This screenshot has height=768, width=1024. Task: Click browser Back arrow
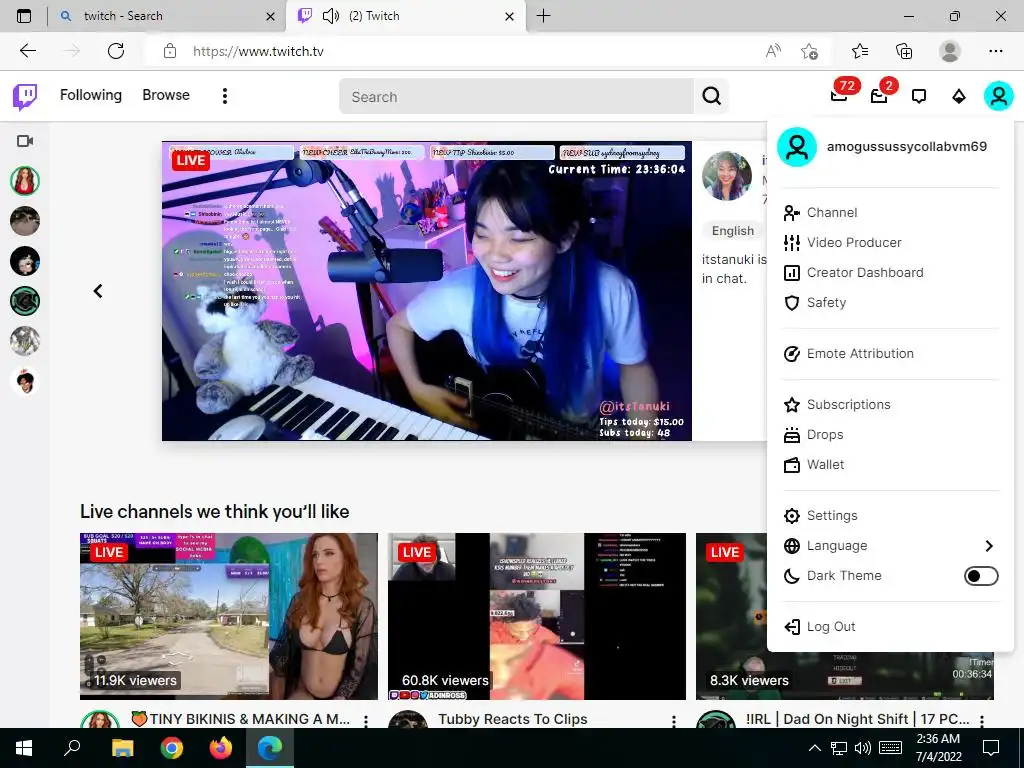[27, 51]
